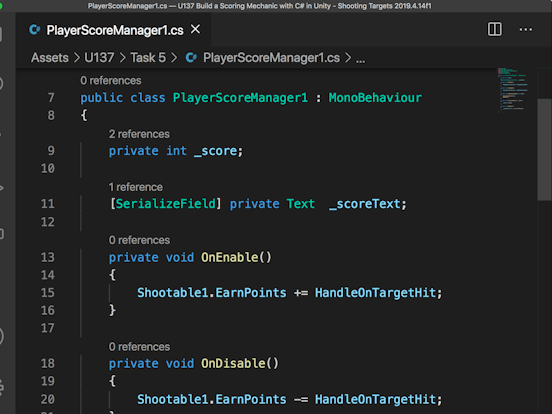This screenshot has height=414, width=552.
Task: Click Shootable1.EarnPoints on line 15
Action: coord(212,293)
